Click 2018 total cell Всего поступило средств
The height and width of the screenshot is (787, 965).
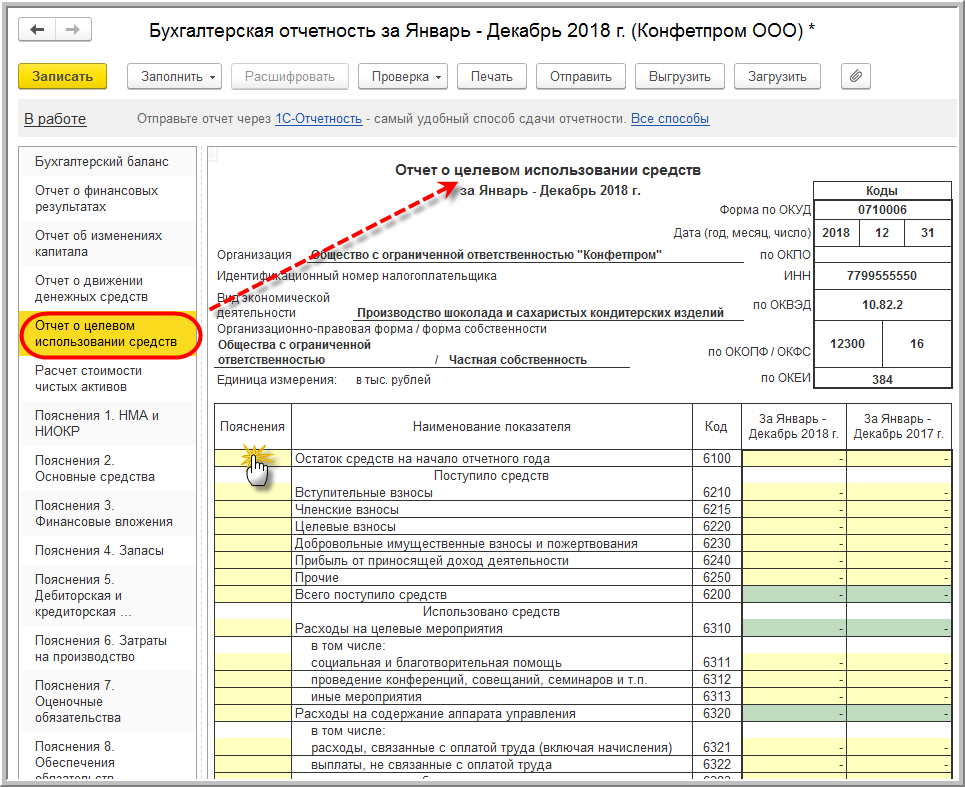pyautogui.click(x=794, y=594)
